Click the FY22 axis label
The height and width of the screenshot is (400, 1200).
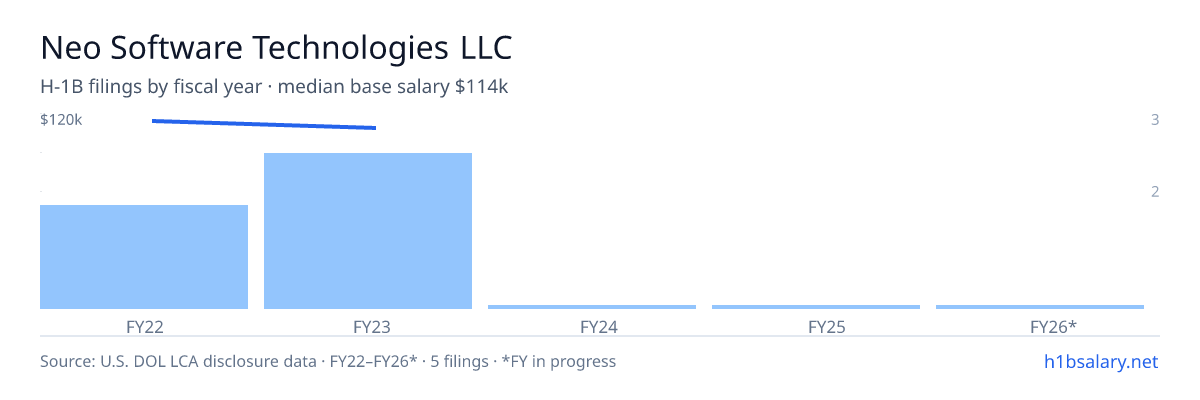[x=144, y=327]
